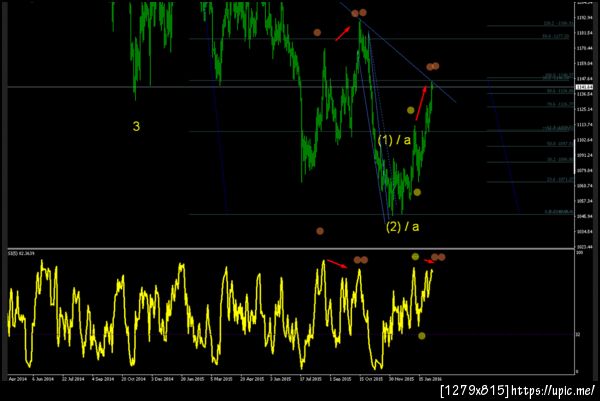Select the "(2) / a" wave label

point(403,227)
